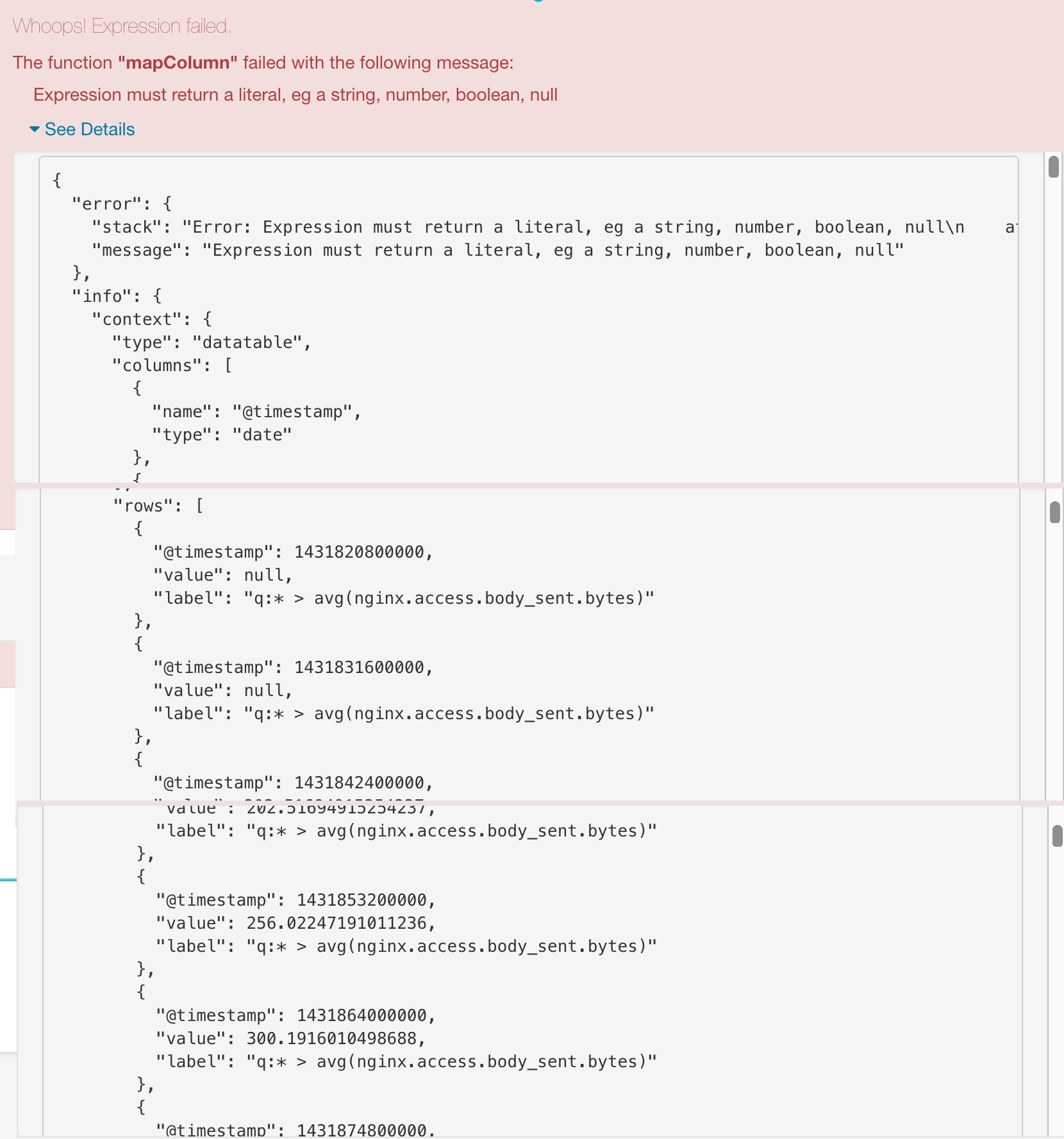Click the value 300.1916010498688
Viewport: 1064px width, 1139px height.
coord(331,1038)
